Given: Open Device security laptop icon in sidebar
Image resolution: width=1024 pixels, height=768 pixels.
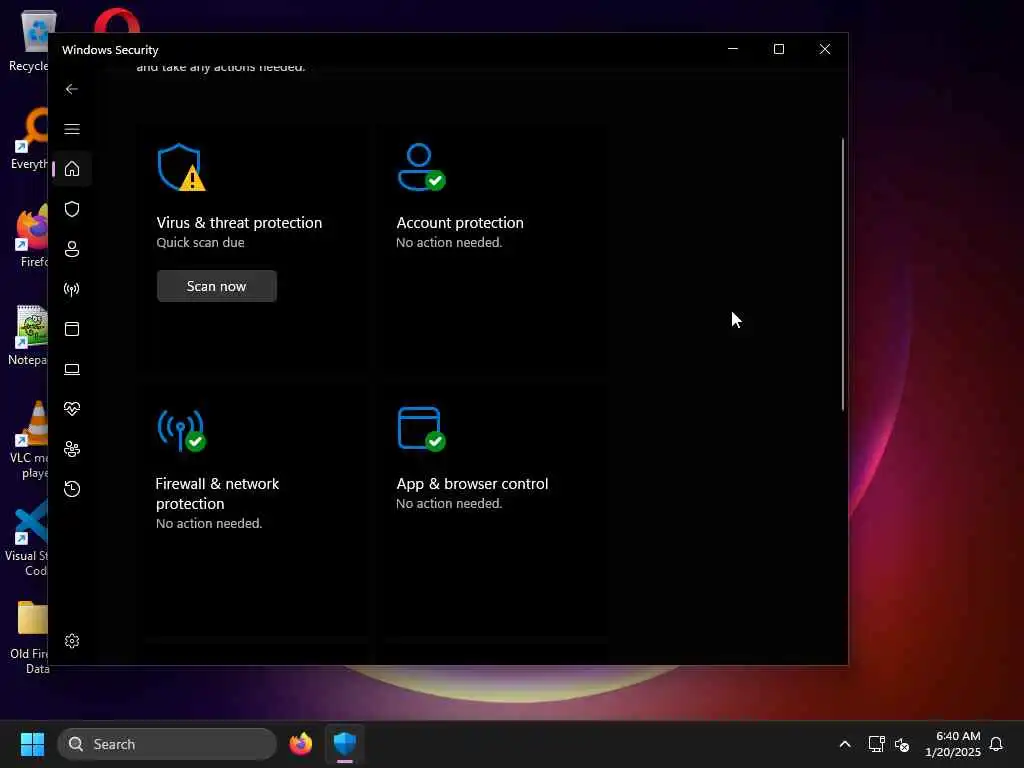Looking at the screenshot, I should pyautogui.click(x=72, y=369).
